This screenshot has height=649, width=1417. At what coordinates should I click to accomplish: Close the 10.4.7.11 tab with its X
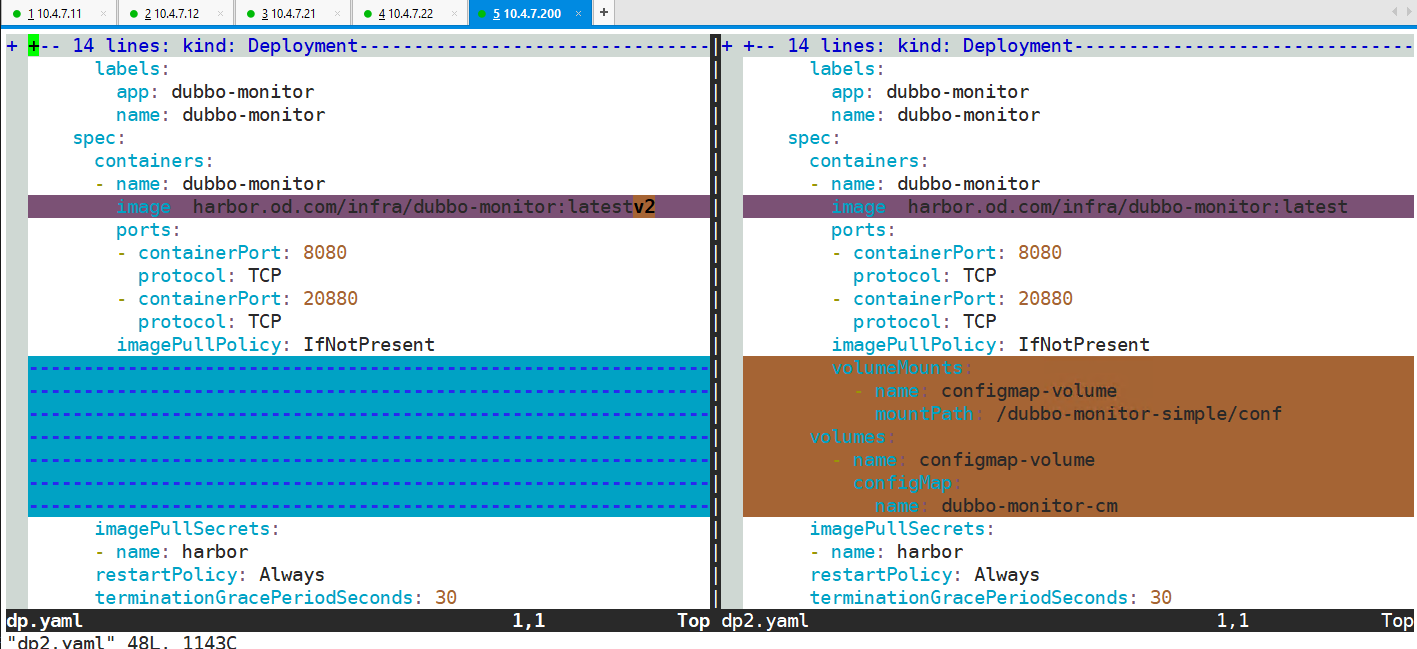click(x=104, y=13)
